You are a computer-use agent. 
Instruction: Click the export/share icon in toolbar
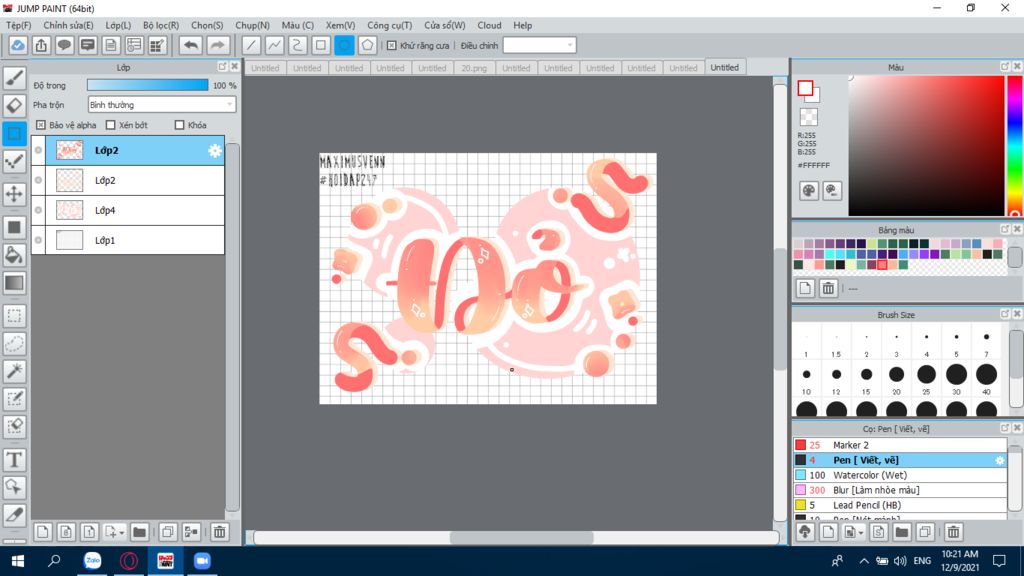pos(41,45)
